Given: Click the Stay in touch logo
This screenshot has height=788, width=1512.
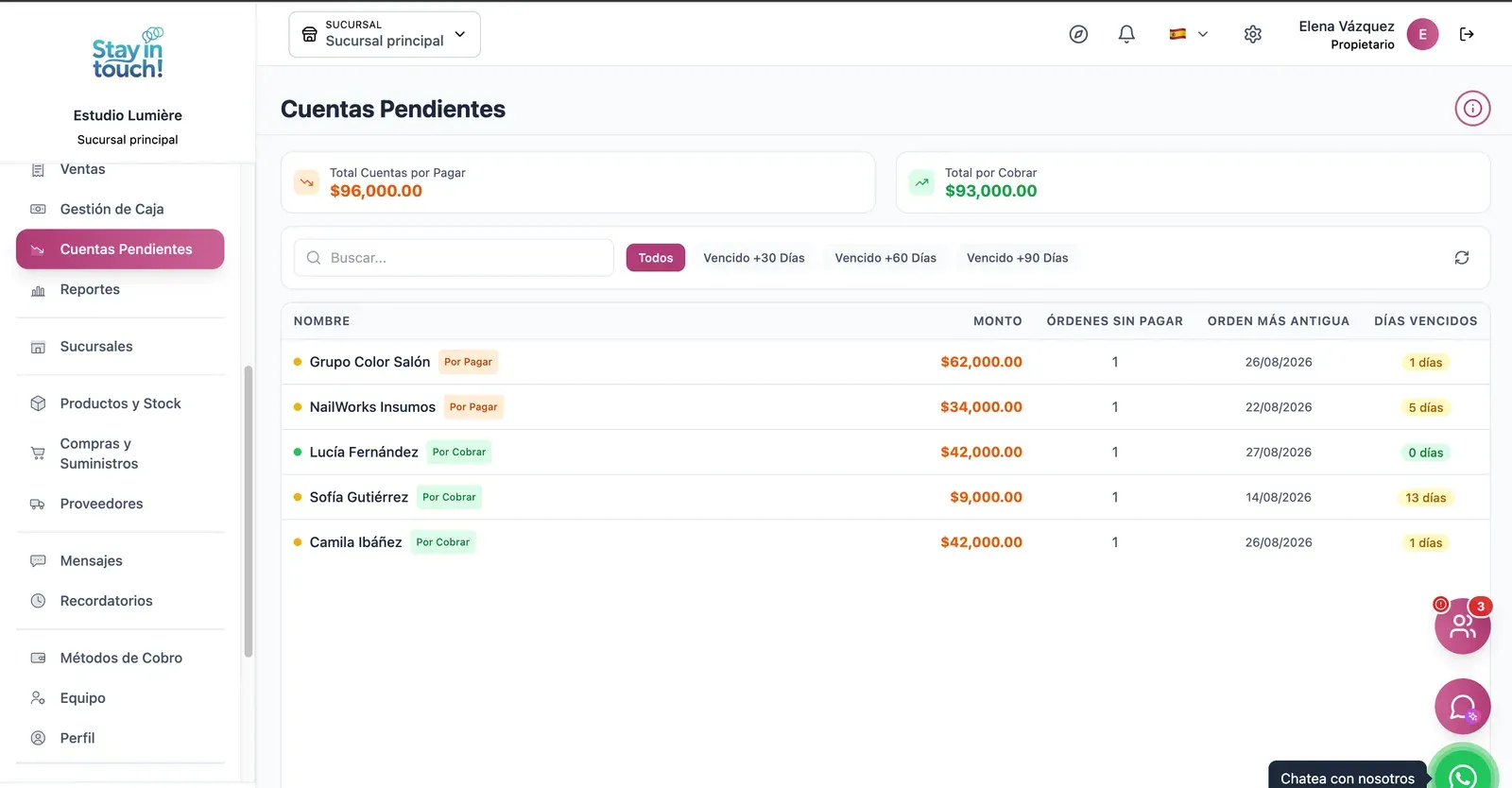Looking at the screenshot, I should pos(128,53).
